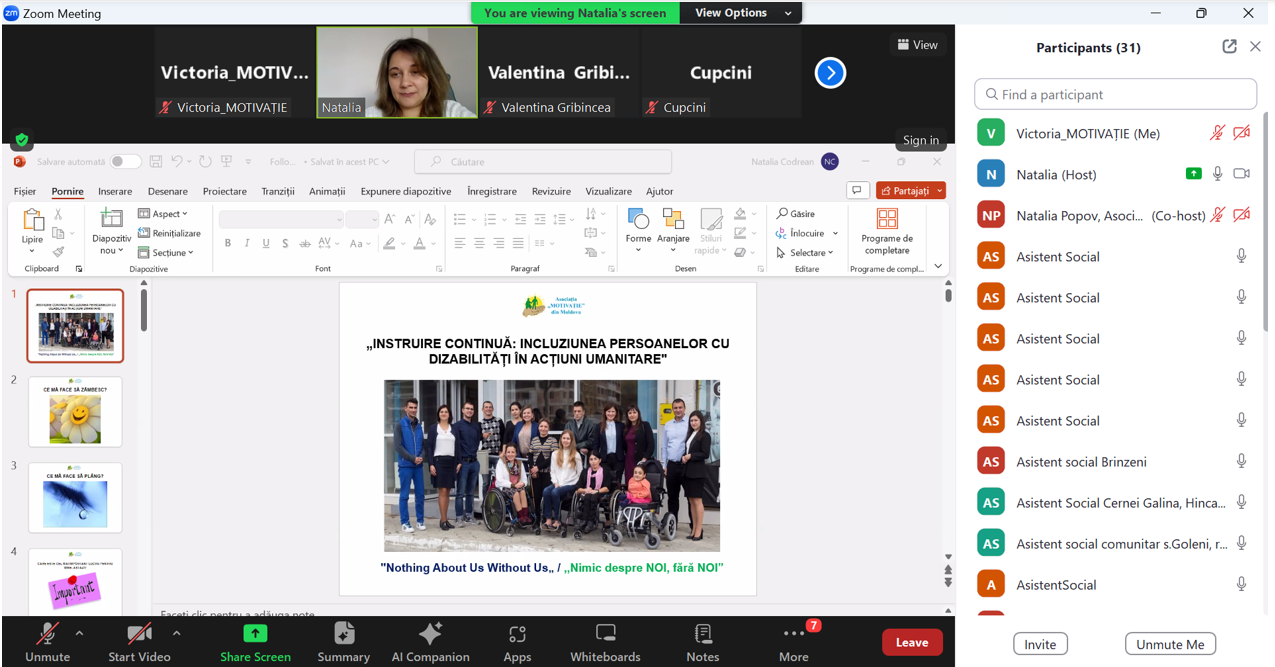Image resolution: width=1275 pixels, height=667 pixels.
Task: Click the red Leave button
Action: click(911, 642)
